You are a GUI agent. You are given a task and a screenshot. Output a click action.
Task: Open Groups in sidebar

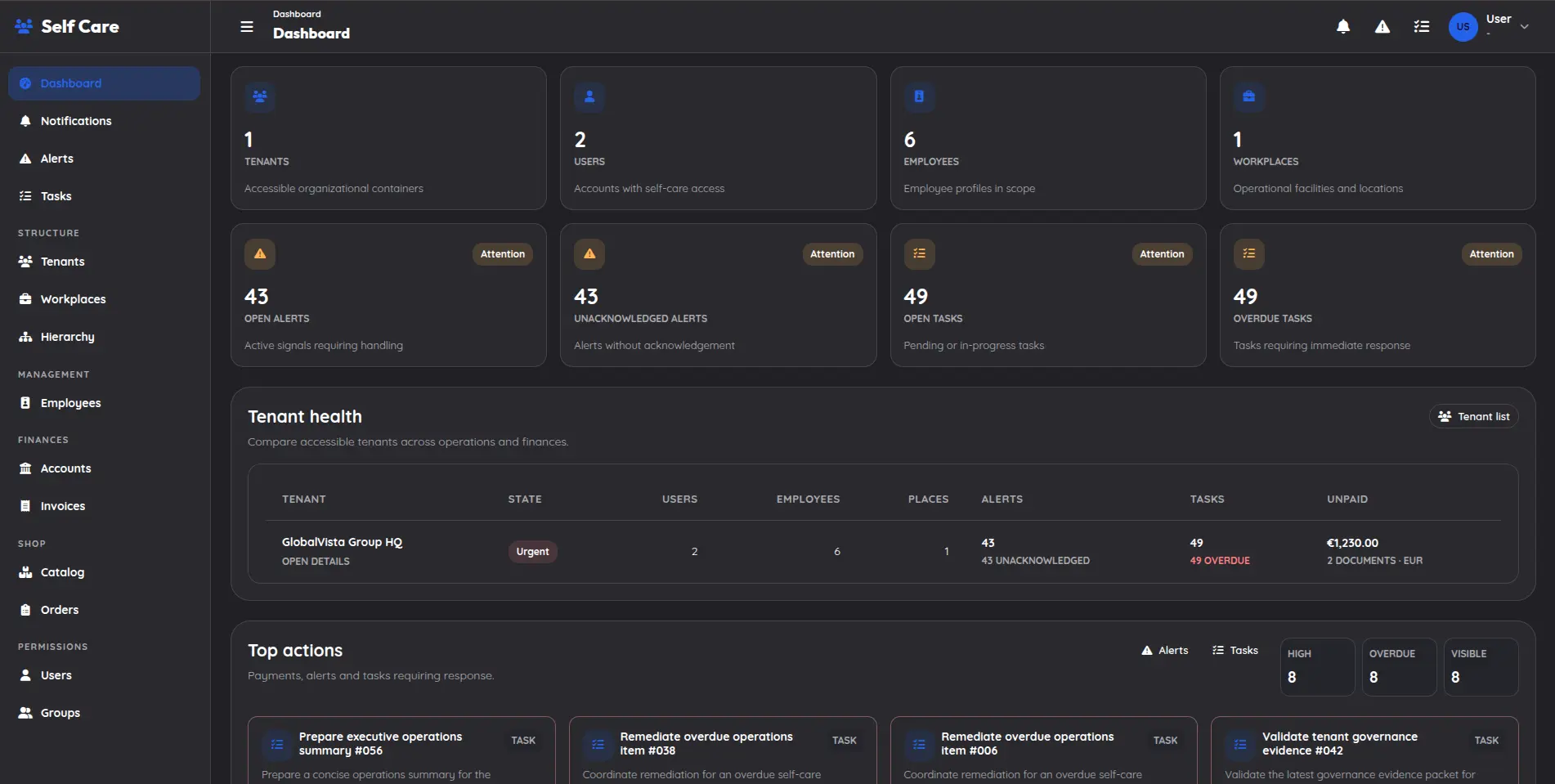(104, 713)
